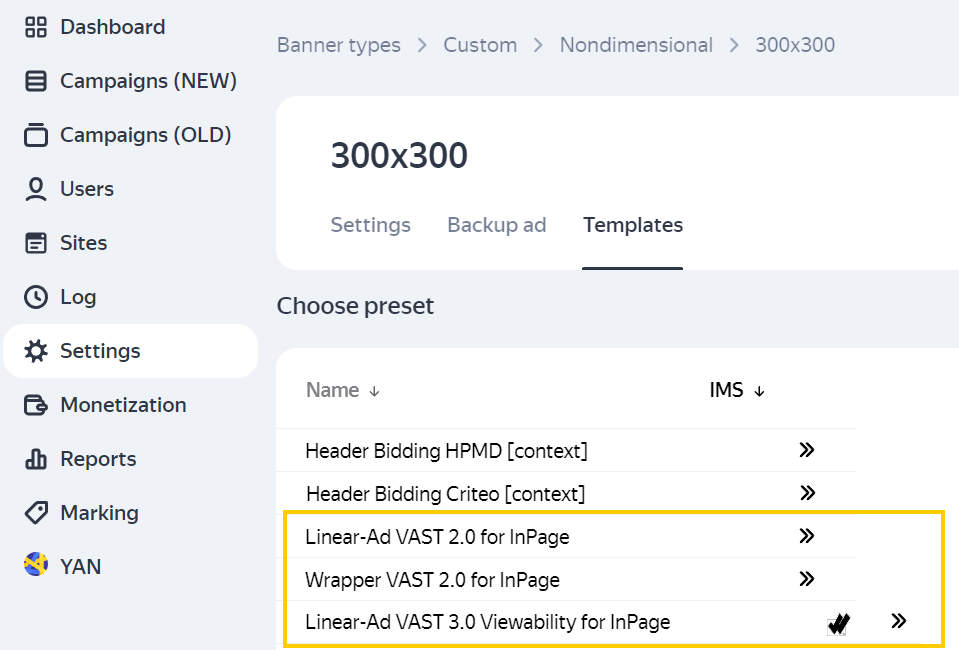
Task: Click the Reports bar chart icon
Action: (36, 459)
